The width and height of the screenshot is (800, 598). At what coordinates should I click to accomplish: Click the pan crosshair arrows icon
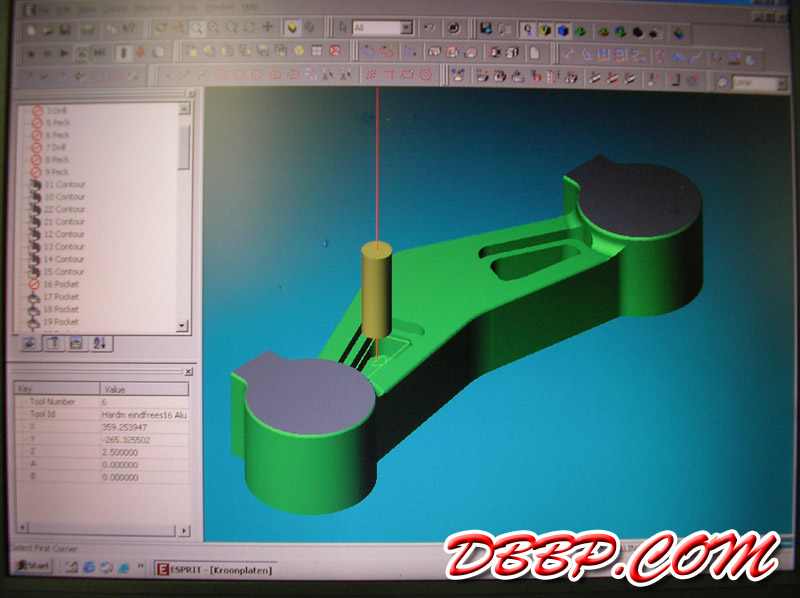(x=268, y=28)
